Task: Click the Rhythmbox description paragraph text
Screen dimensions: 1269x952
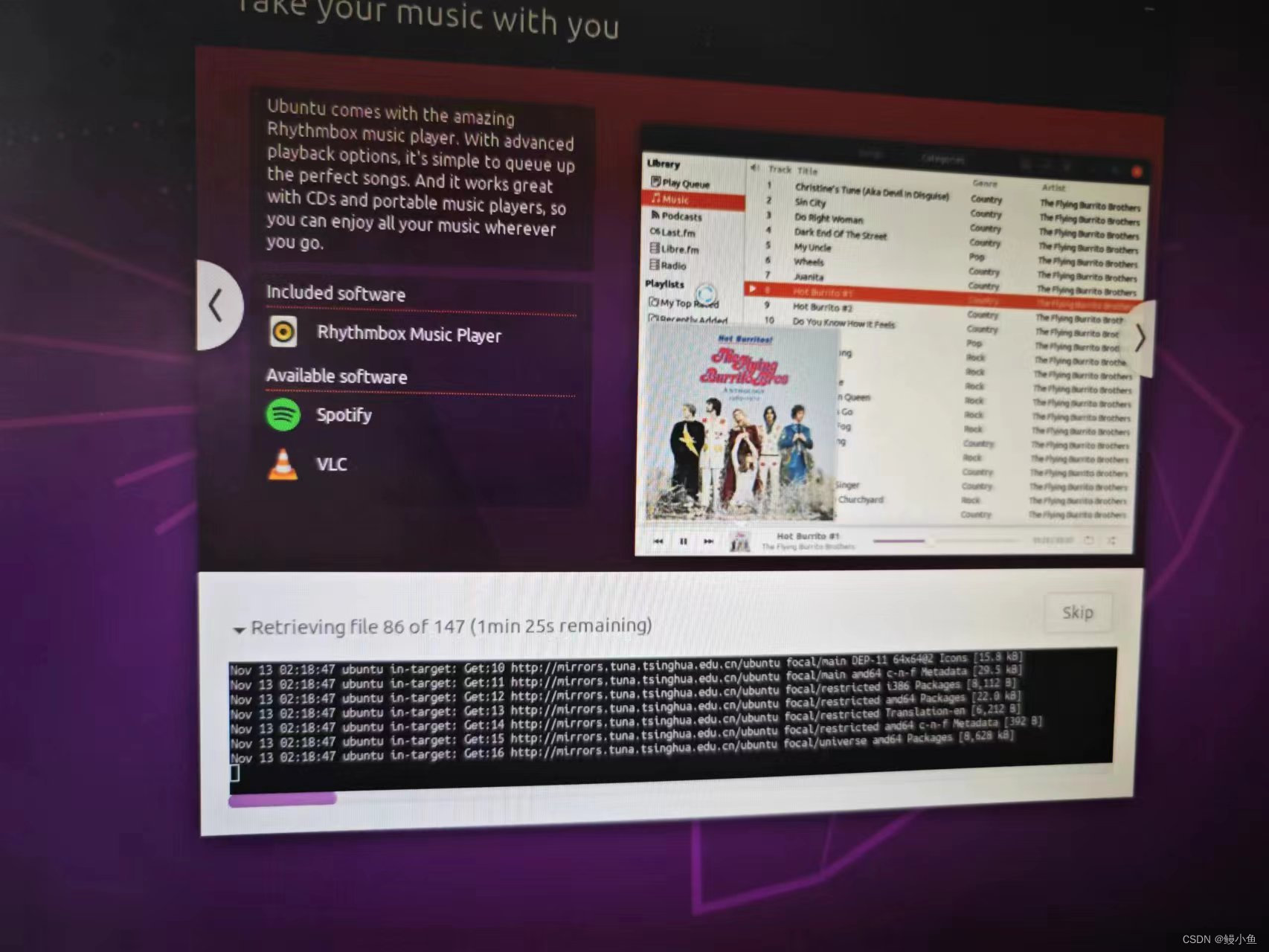Action: click(420, 176)
